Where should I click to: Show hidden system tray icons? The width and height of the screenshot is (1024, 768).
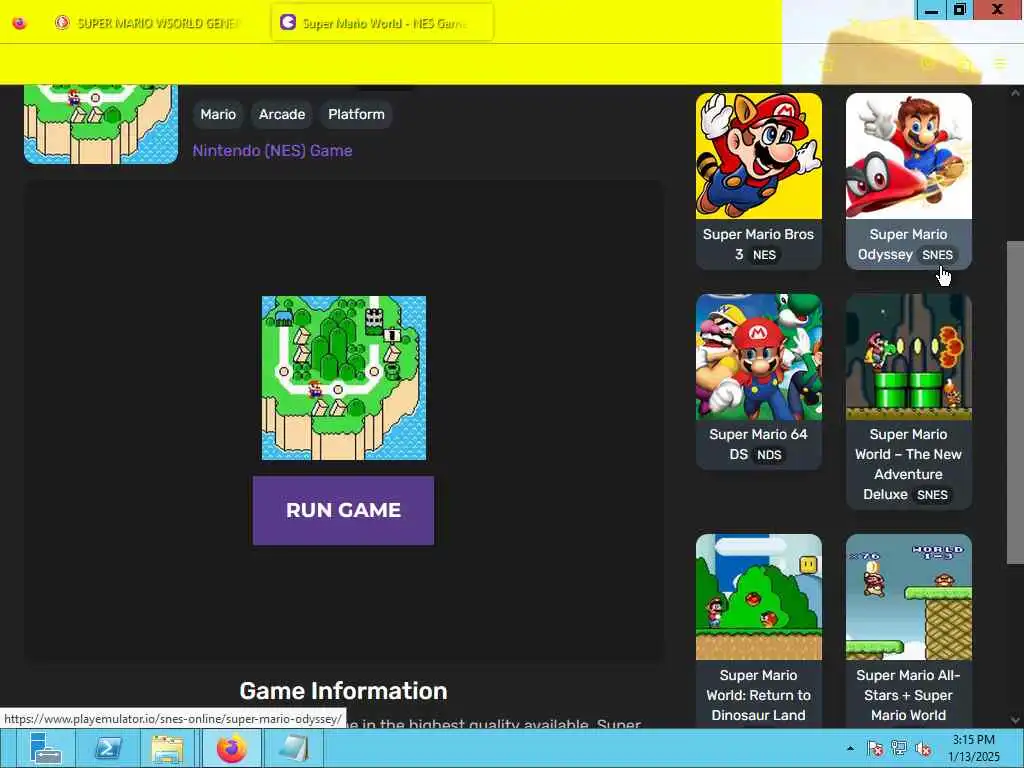coord(850,748)
